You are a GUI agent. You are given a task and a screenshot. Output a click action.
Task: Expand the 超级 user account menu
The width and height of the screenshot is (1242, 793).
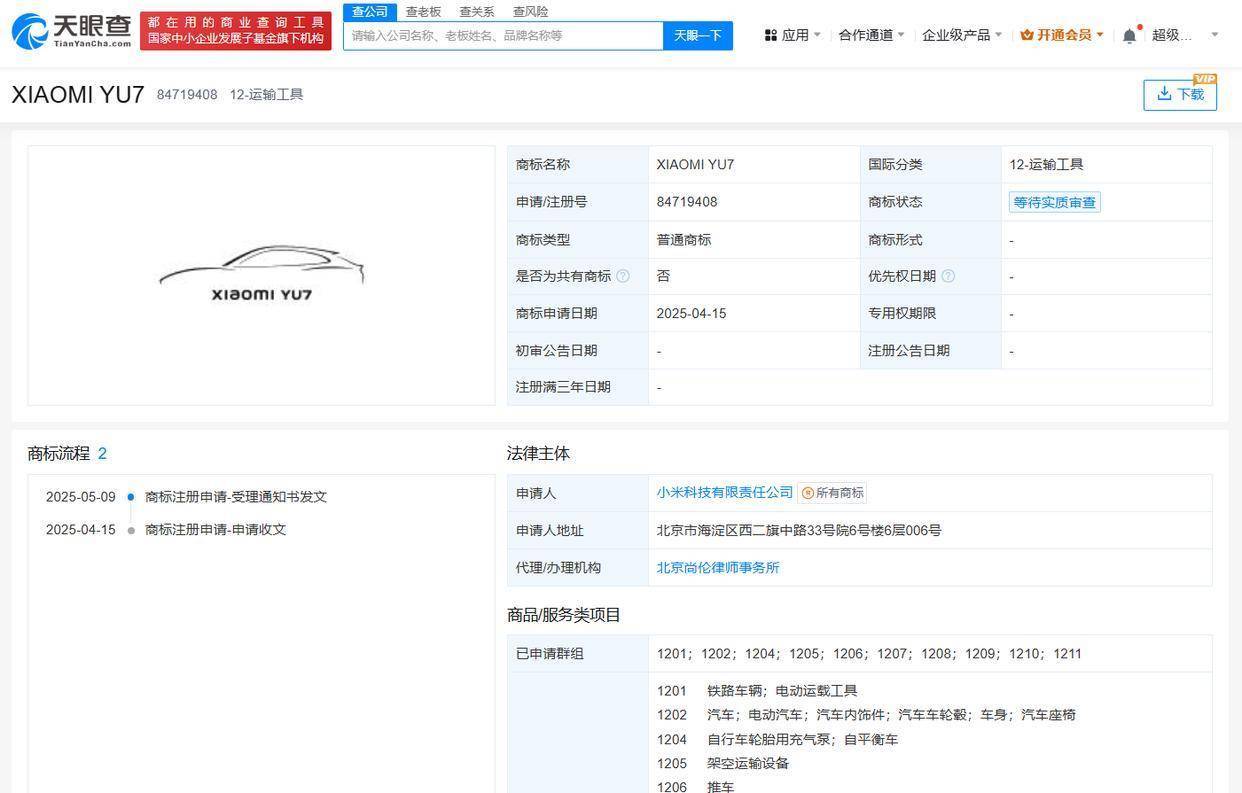[x=1185, y=35]
